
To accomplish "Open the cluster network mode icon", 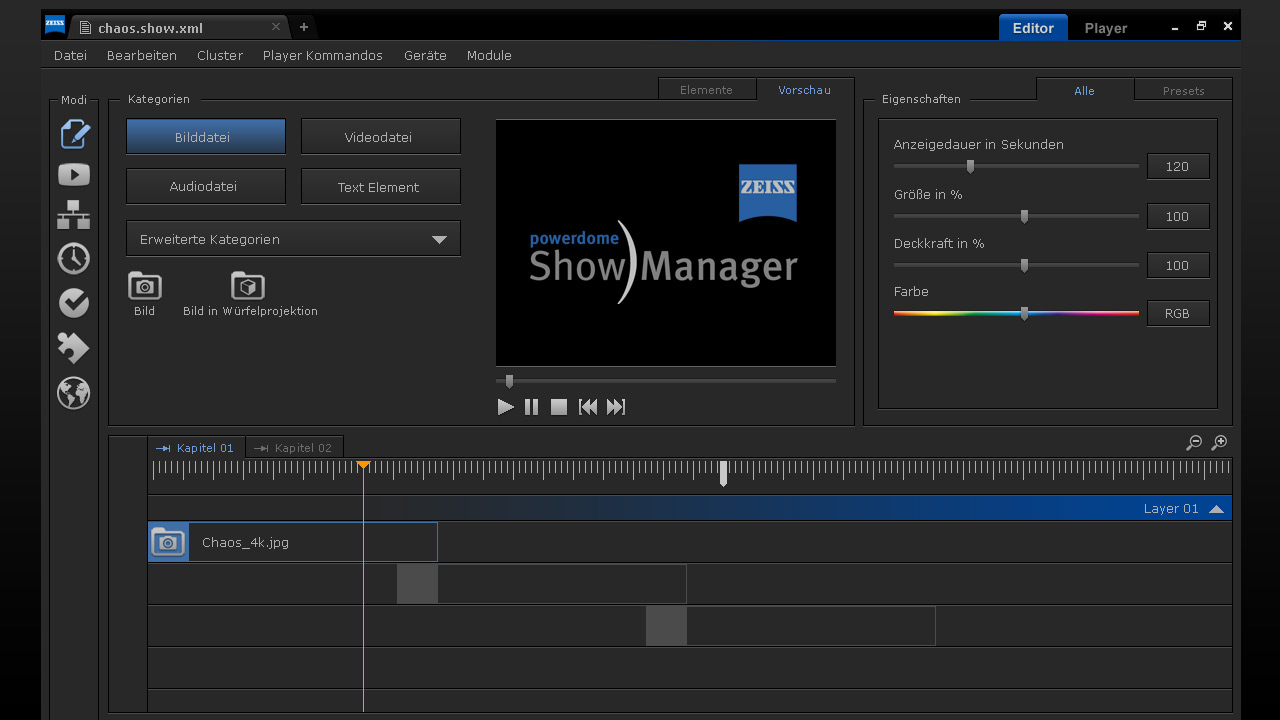I will (x=73, y=214).
